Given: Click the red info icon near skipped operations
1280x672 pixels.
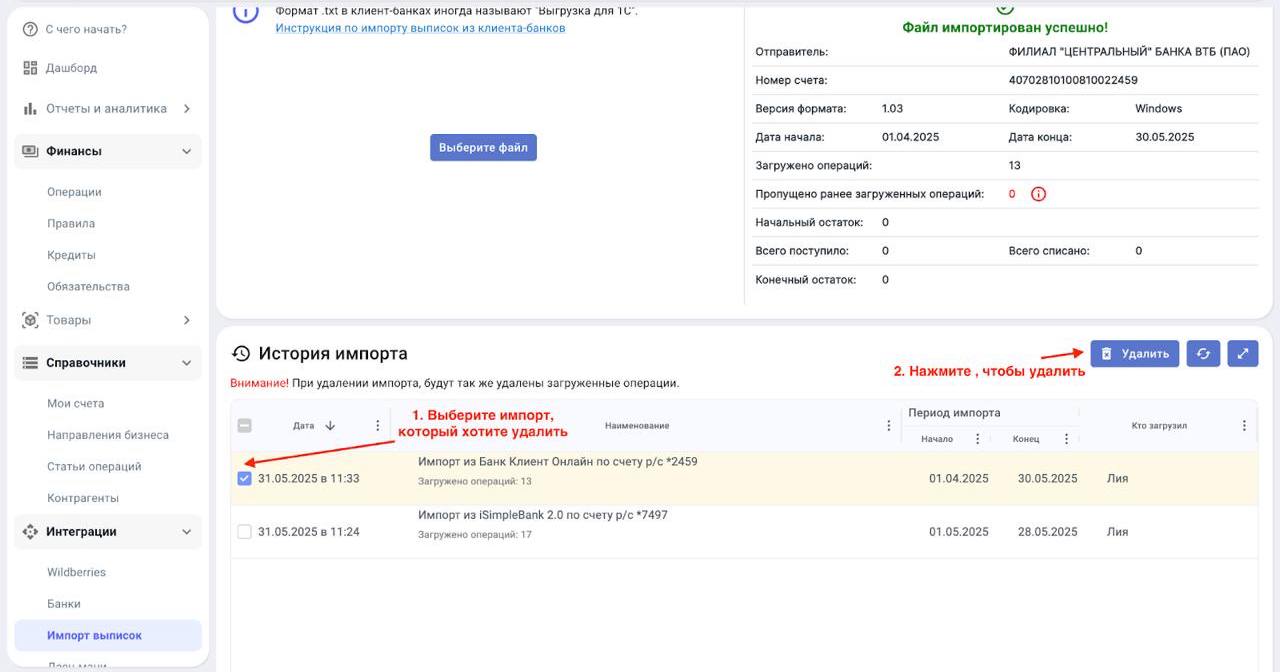Looking at the screenshot, I should point(1038,194).
